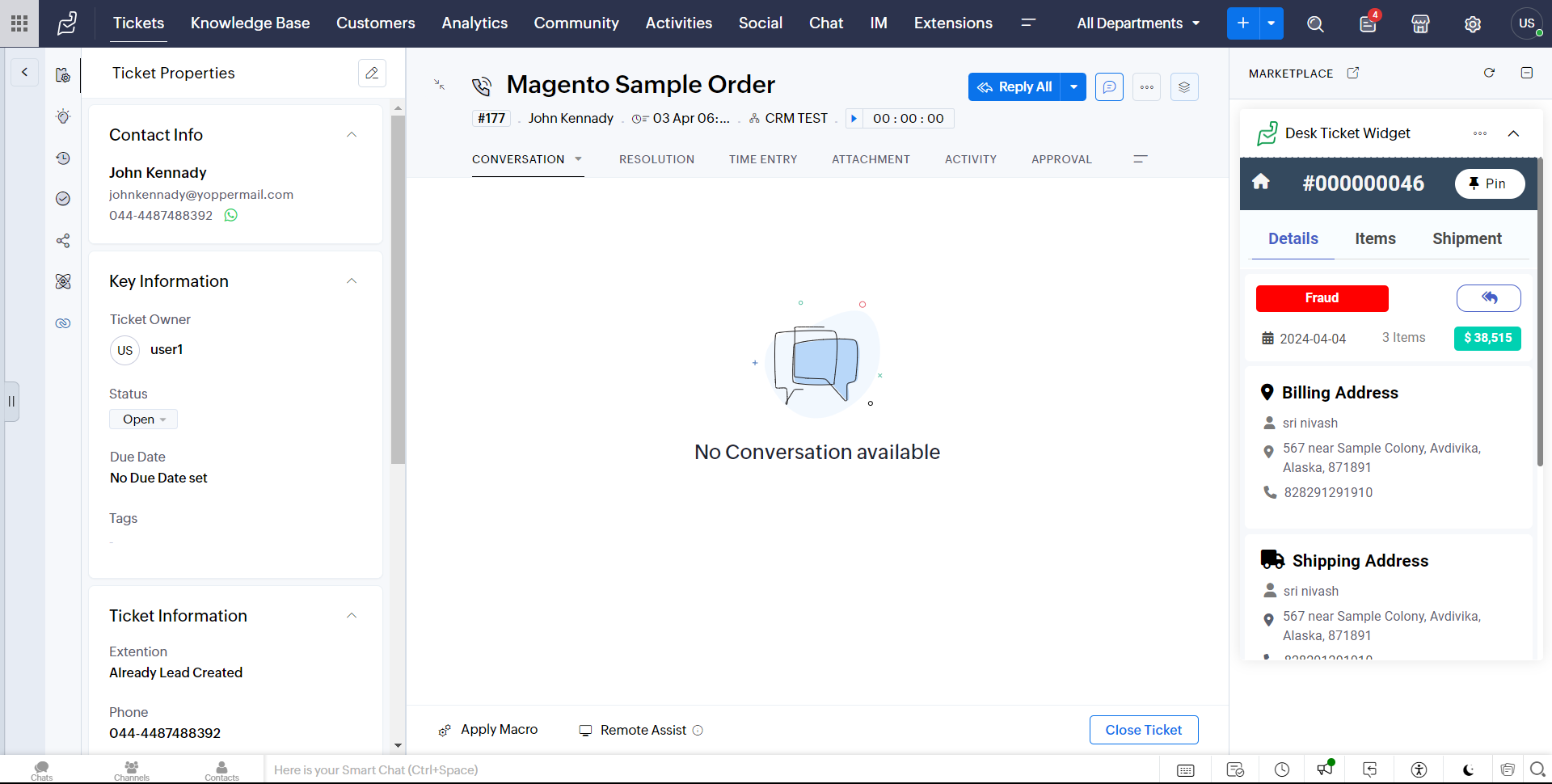Image resolution: width=1552 pixels, height=784 pixels.
Task: Open the ticket history clock icon in sidebar
Action: point(63,158)
